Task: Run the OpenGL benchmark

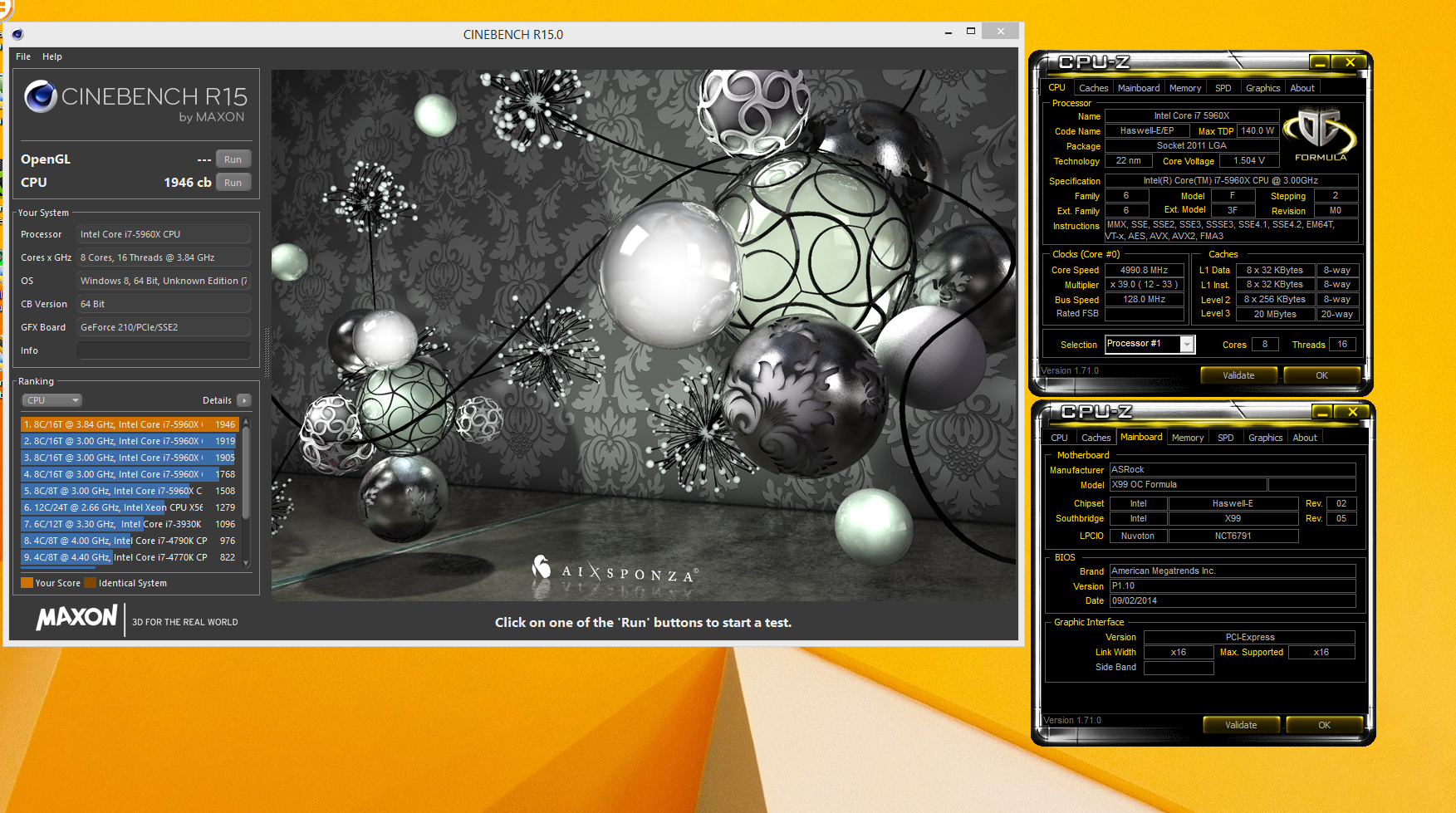Action: (233, 159)
